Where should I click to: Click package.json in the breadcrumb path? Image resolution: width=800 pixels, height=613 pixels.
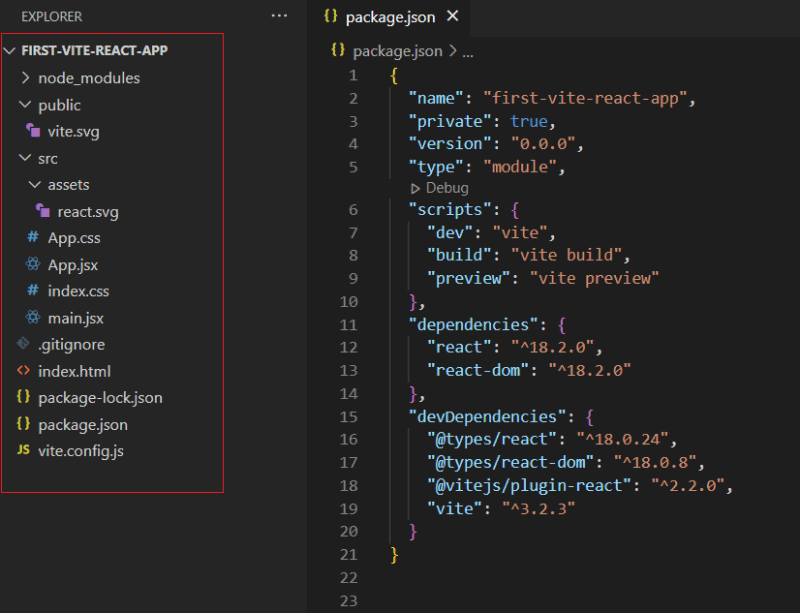coord(397,51)
